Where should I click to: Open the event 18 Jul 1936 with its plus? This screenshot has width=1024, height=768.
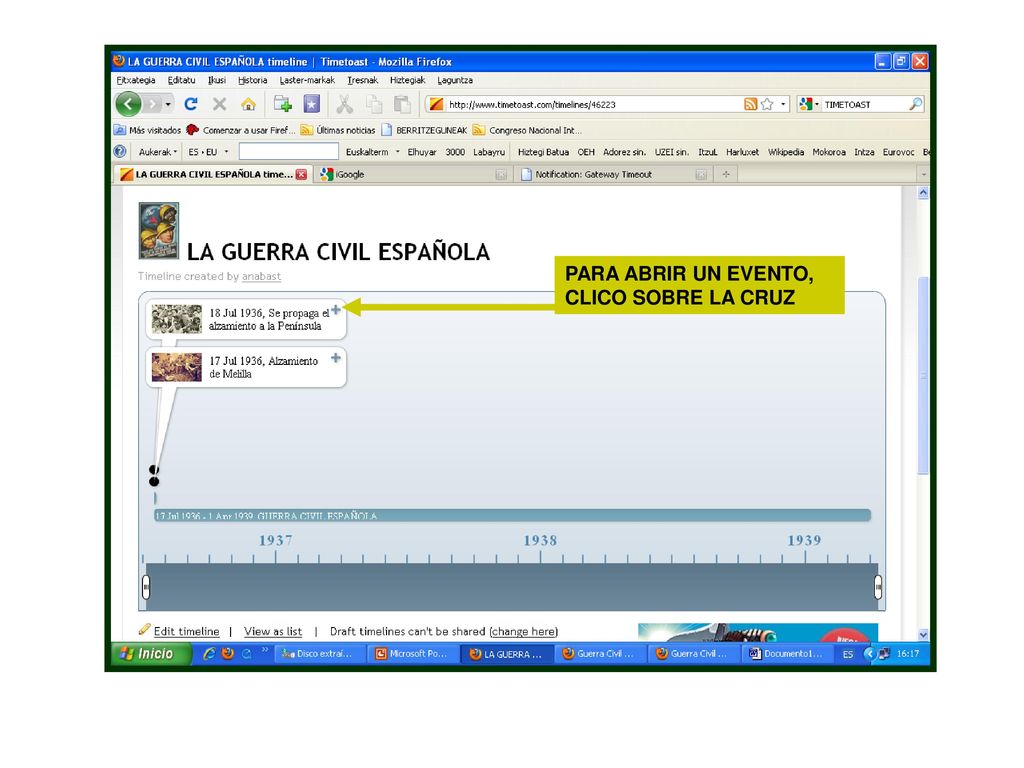336,310
